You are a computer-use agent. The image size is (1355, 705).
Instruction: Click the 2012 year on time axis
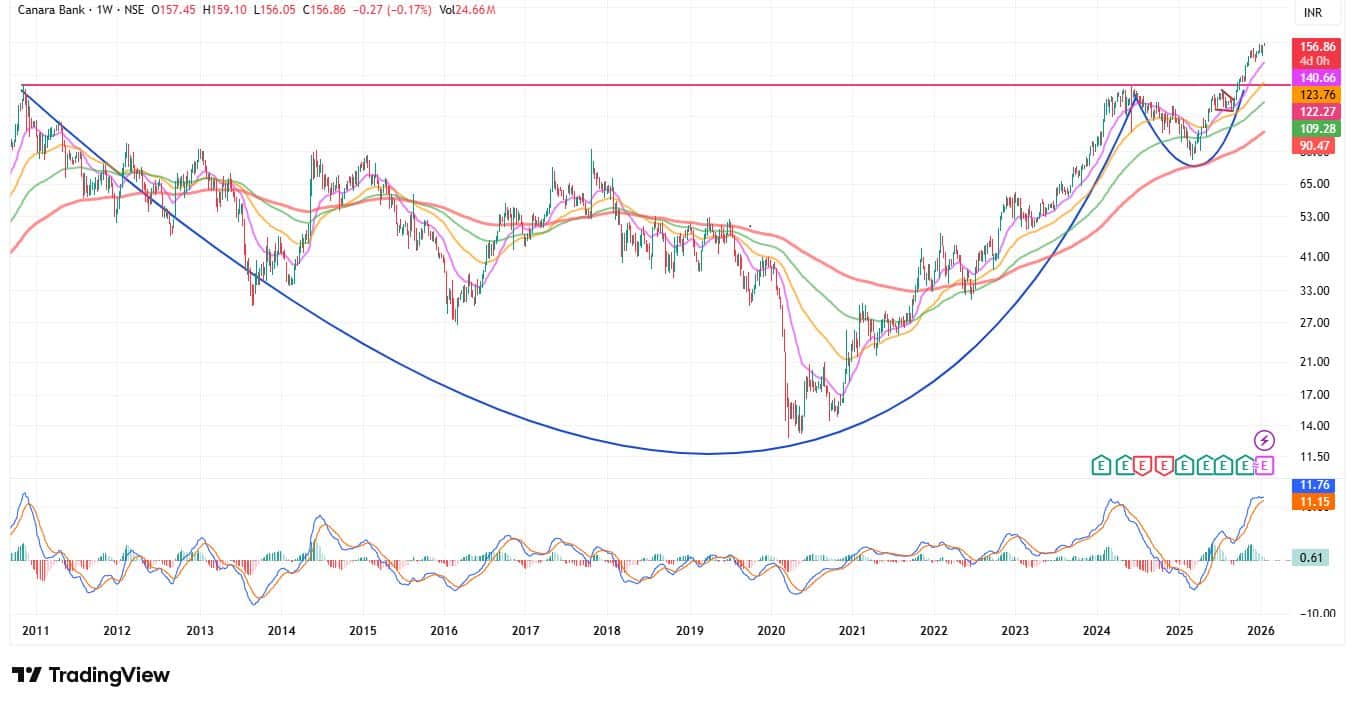click(117, 631)
